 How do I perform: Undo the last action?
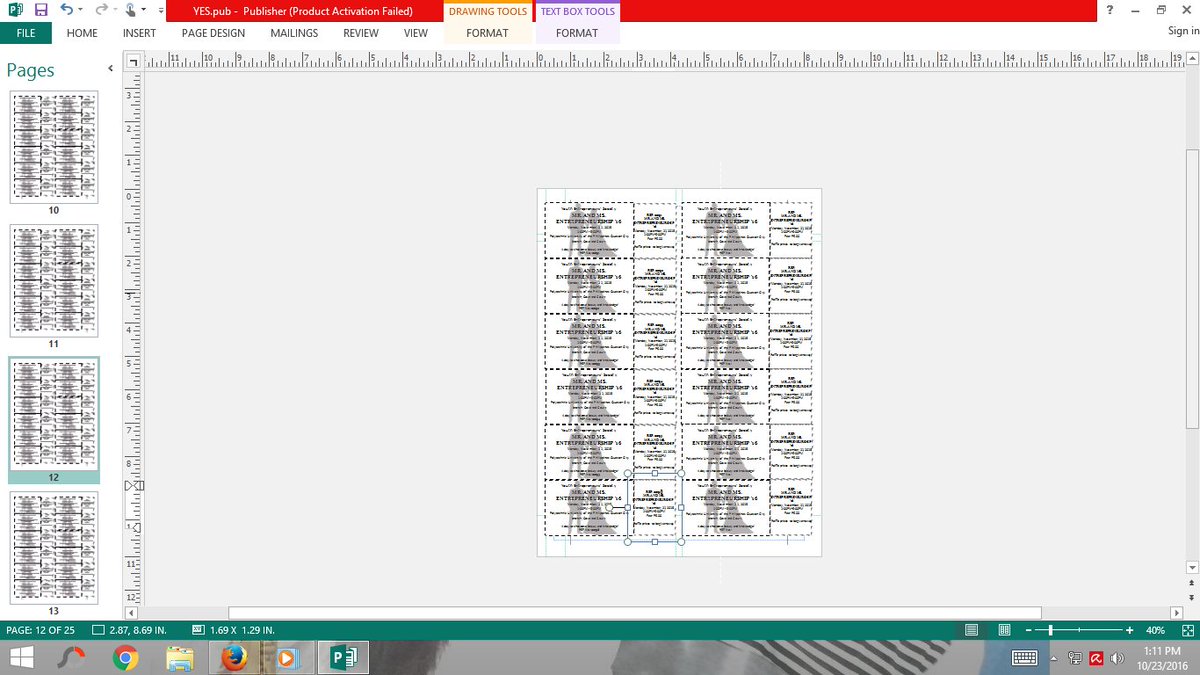pos(66,10)
